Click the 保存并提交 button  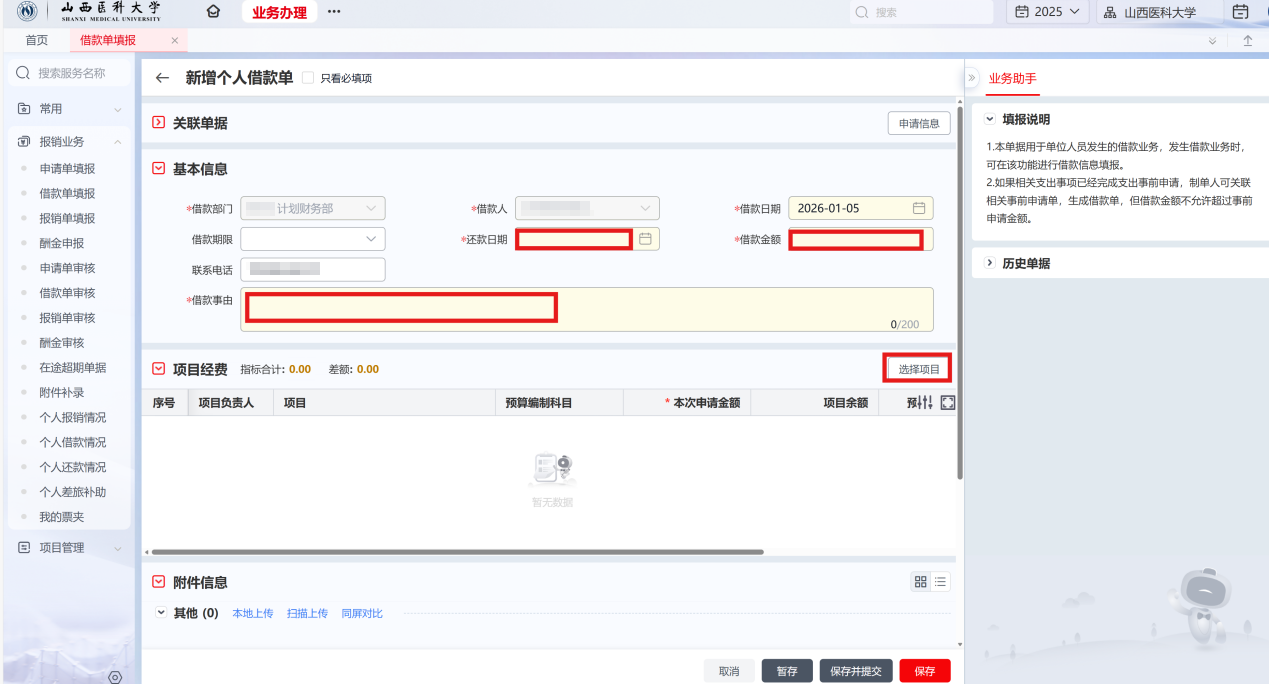point(855,671)
